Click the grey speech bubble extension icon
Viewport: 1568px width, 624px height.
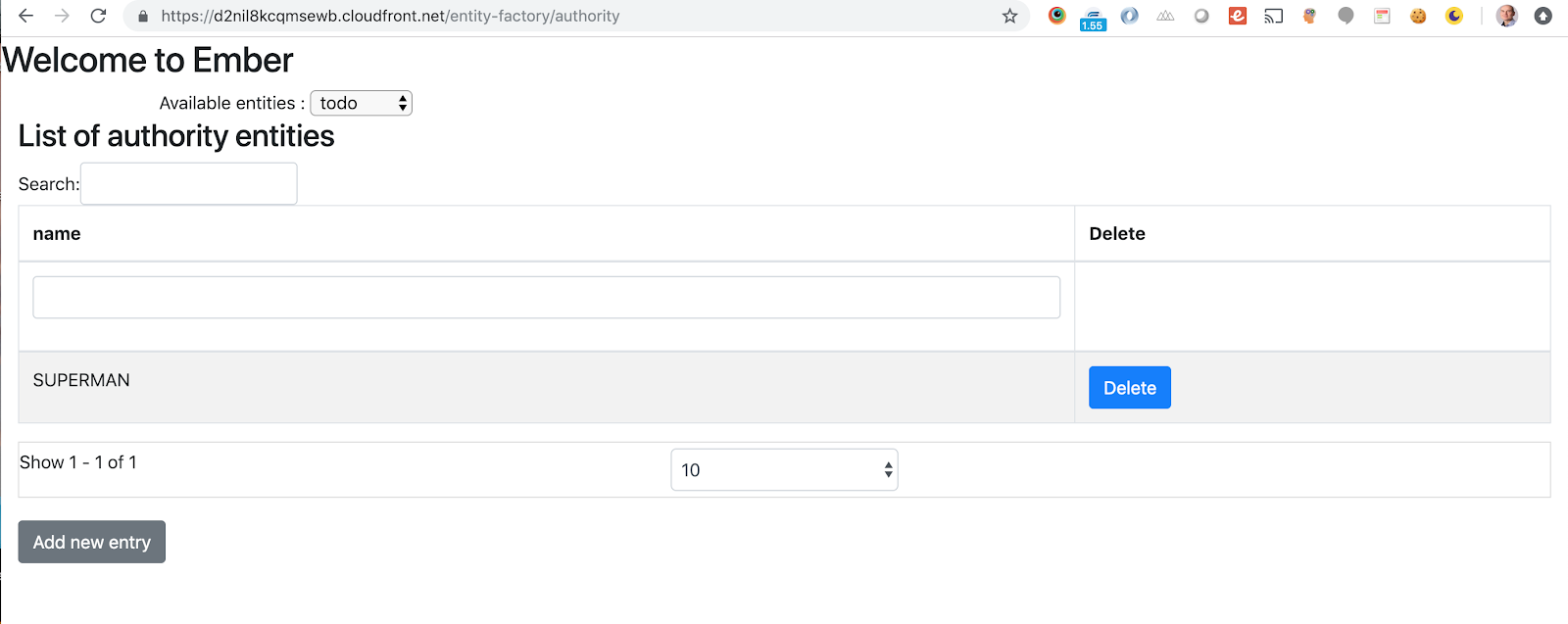[x=1346, y=16]
